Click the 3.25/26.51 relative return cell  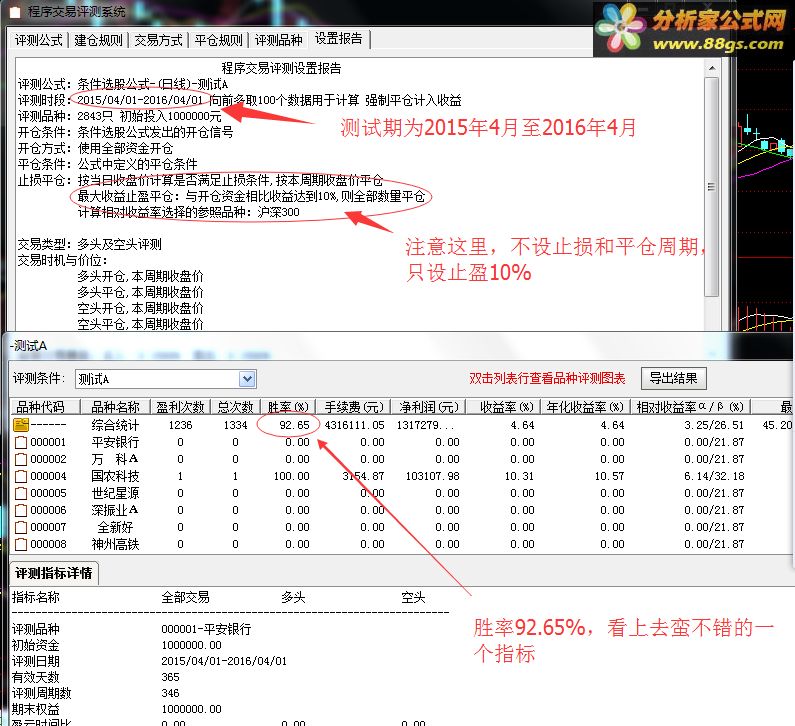click(714, 425)
